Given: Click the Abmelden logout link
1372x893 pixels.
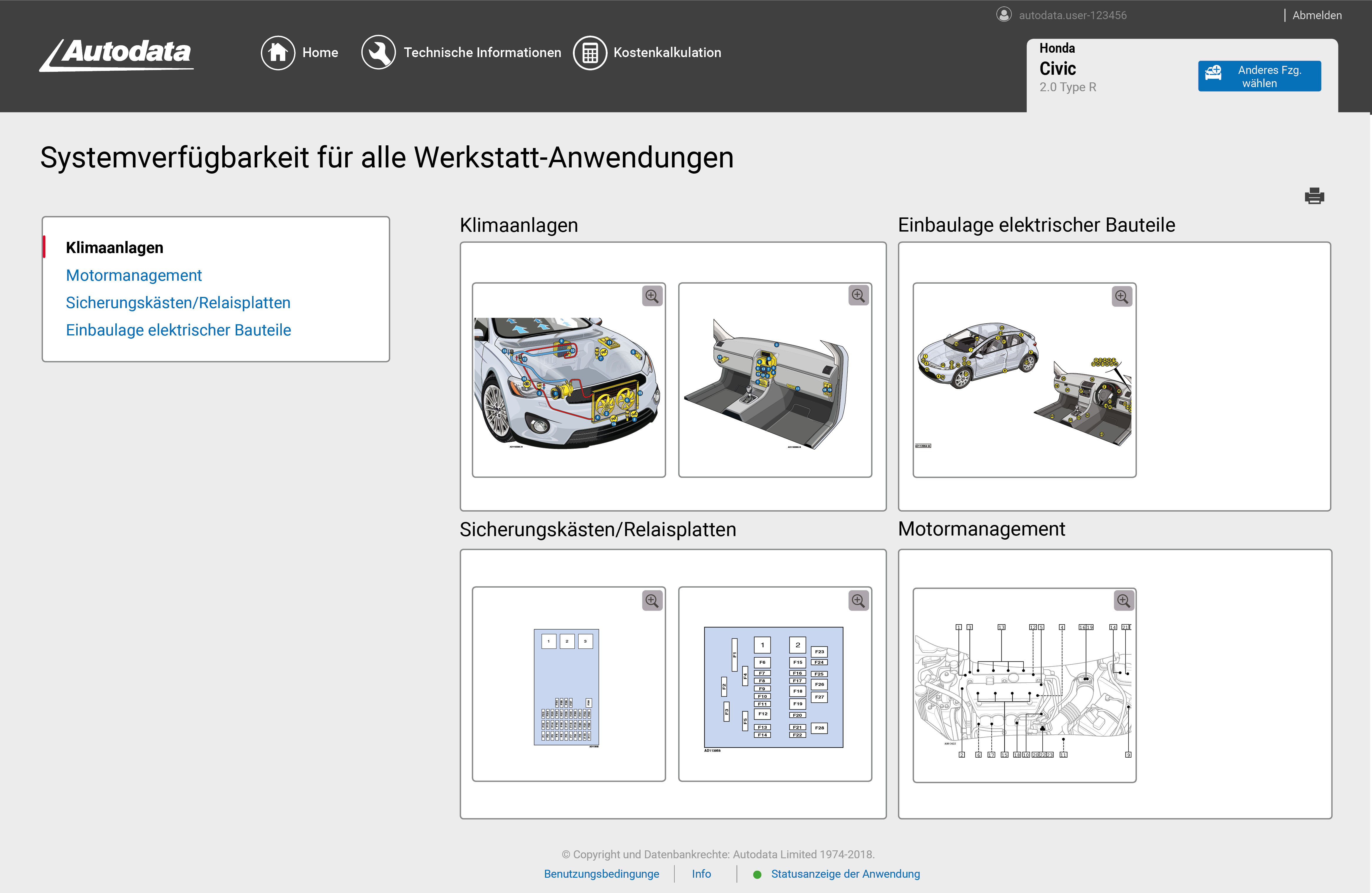Looking at the screenshot, I should coord(1317,15).
